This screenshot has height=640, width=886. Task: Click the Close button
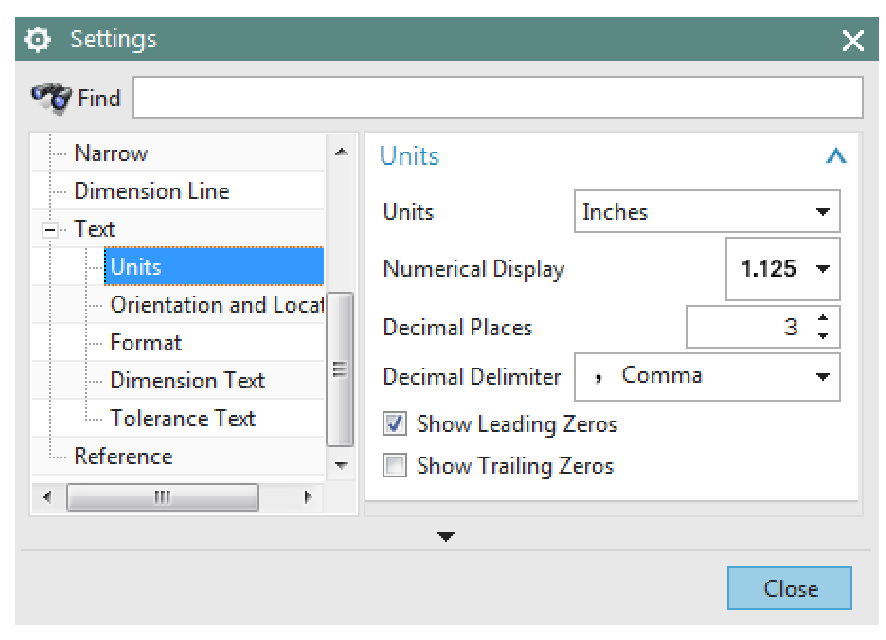coord(789,588)
